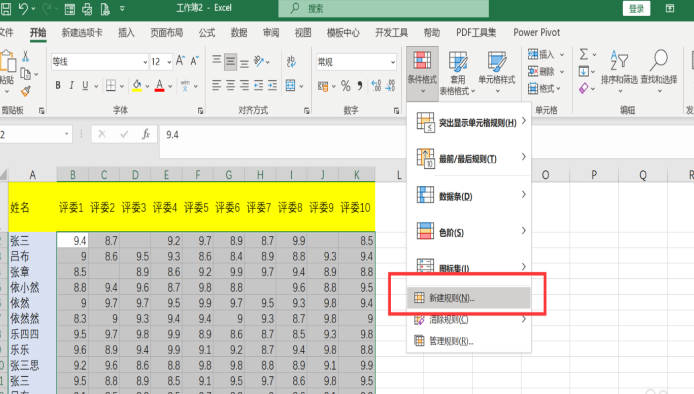Viewport: 694px width, 394px height.
Task: Toggle Italic formatting
Action: (71, 85)
